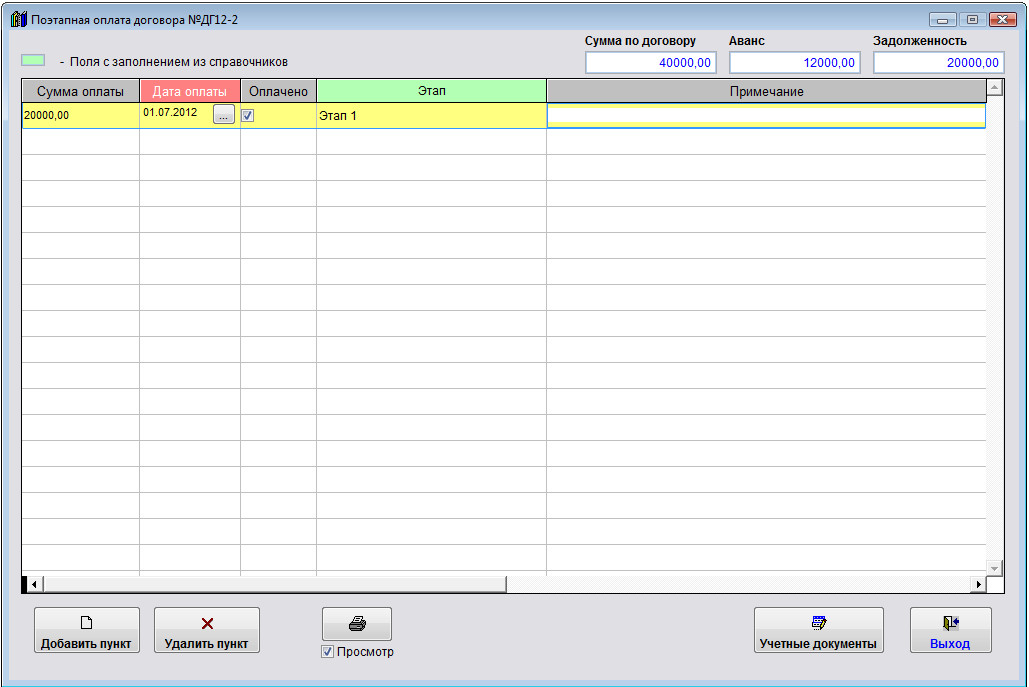The width and height of the screenshot is (1029, 687).
Task: Click the Этап 1 cell
Action: click(432, 115)
